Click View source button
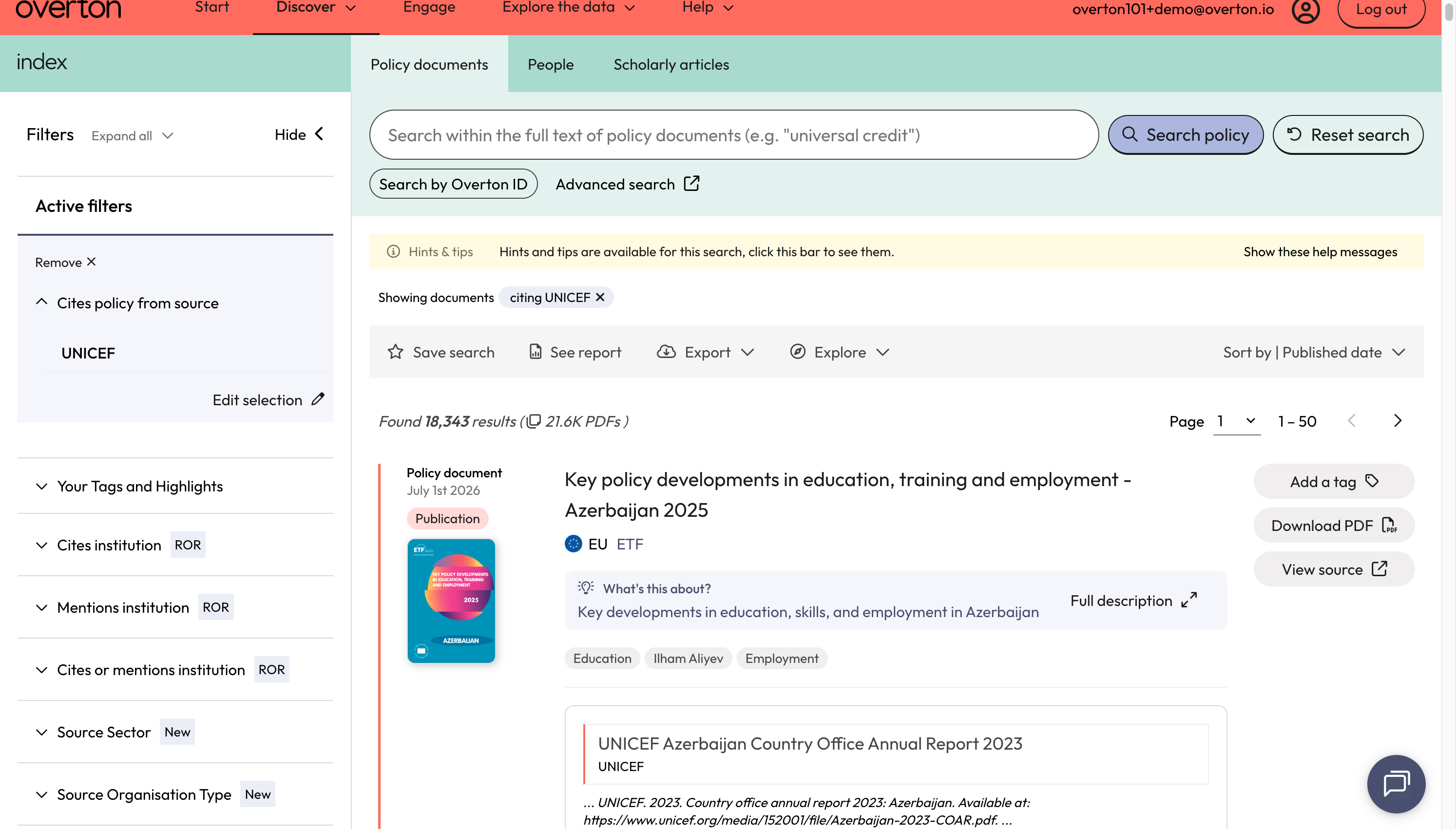The image size is (1456, 829). click(1334, 569)
